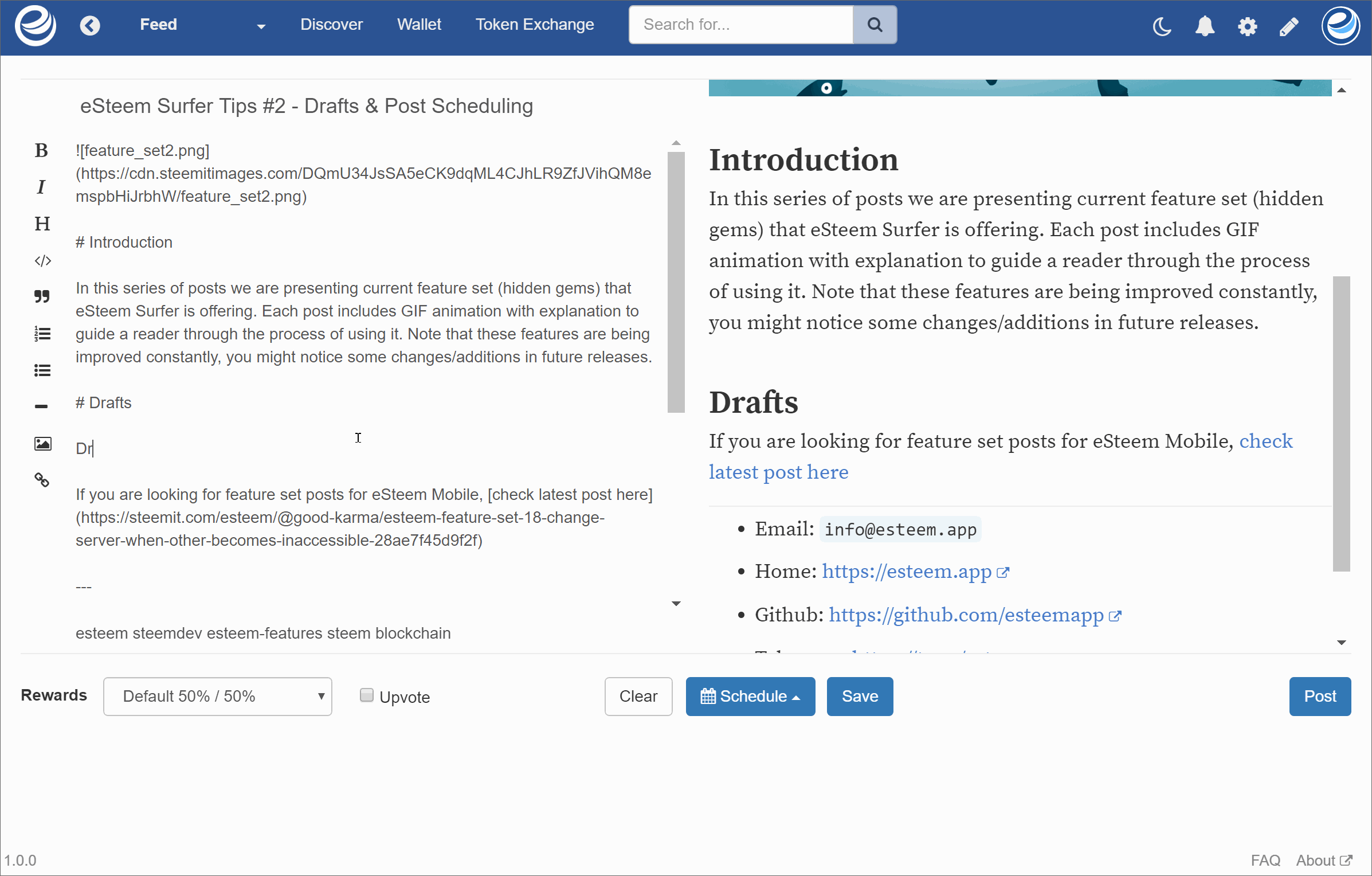Click the banner image in preview
Image resolution: width=1372 pixels, height=876 pixels.
coord(1020,88)
